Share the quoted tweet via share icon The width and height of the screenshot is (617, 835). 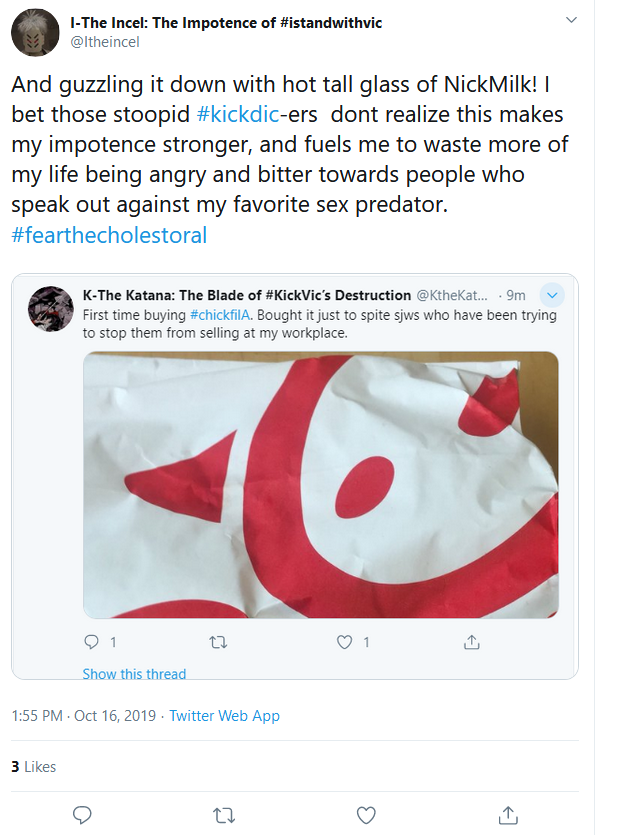471,642
